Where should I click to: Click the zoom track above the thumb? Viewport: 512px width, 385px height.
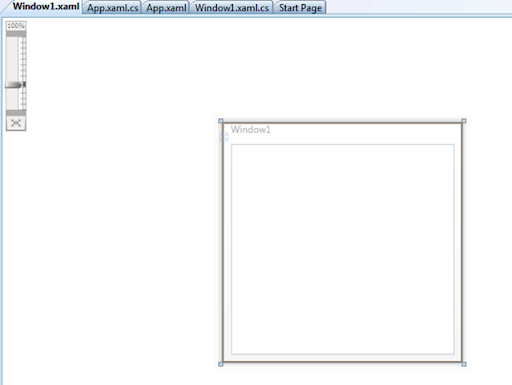pyautogui.click(x=16, y=59)
